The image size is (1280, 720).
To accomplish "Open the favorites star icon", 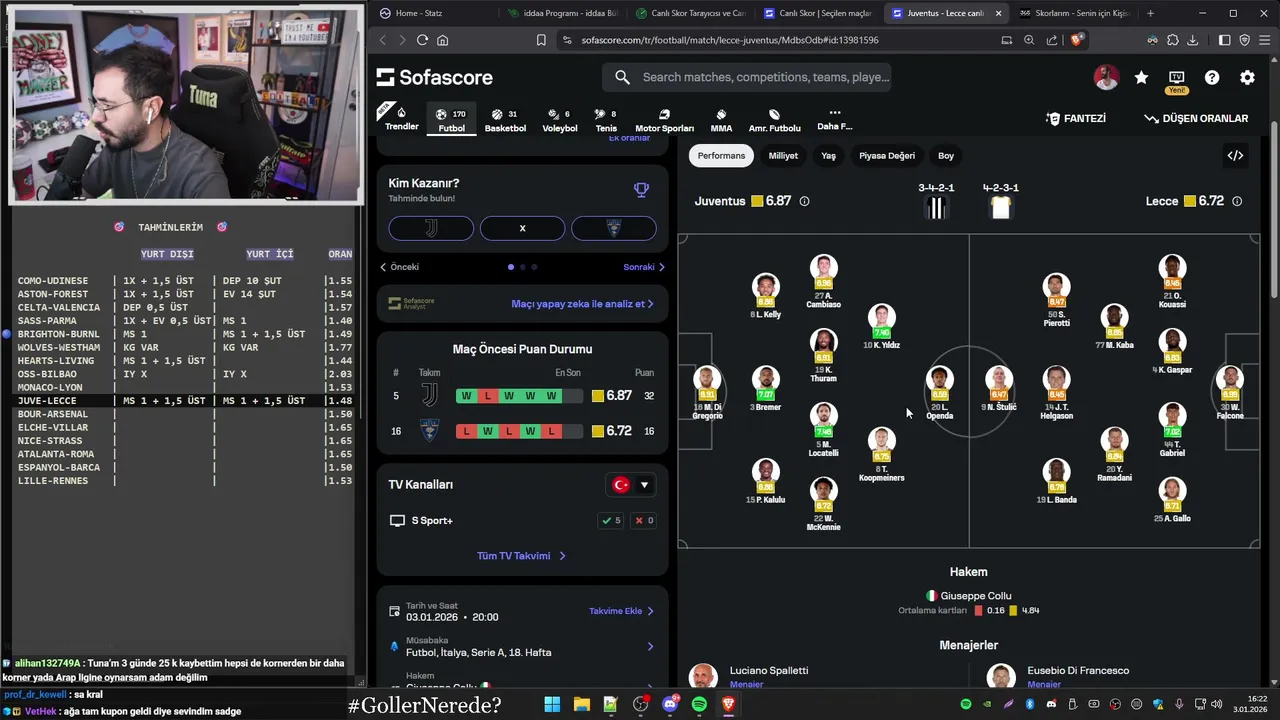I will pyautogui.click(x=1141, y=77).
